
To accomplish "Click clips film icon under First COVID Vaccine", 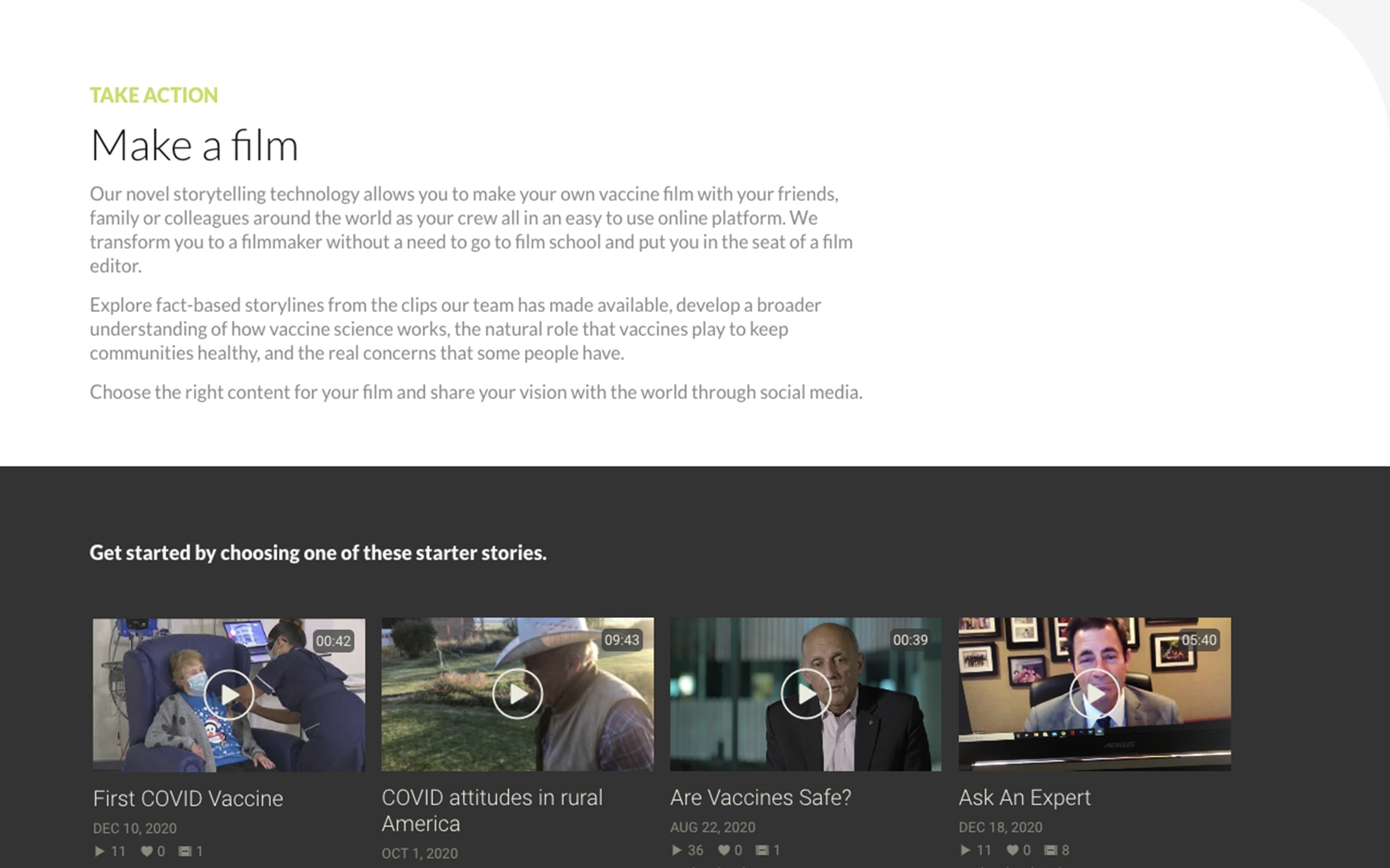I will tap(185, 851).
